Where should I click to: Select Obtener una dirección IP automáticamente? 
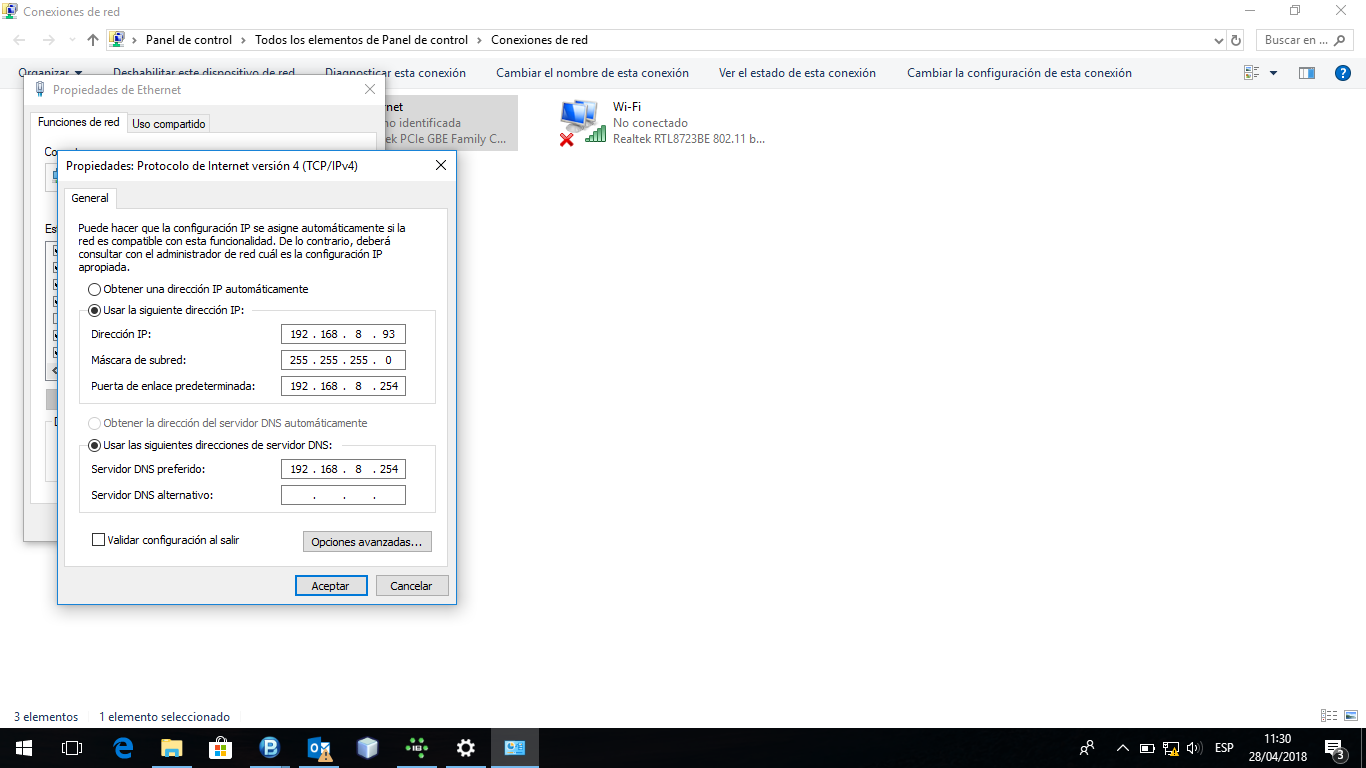(95, 289)
